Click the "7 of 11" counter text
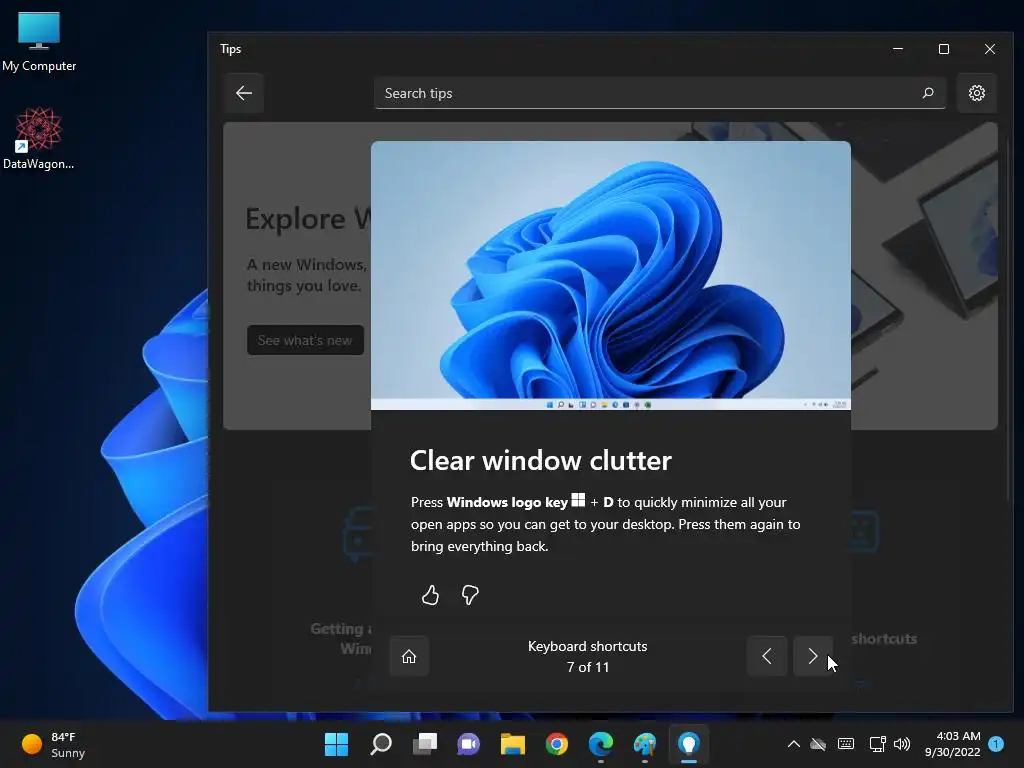The image size is (1024, 768). (587, 667)
